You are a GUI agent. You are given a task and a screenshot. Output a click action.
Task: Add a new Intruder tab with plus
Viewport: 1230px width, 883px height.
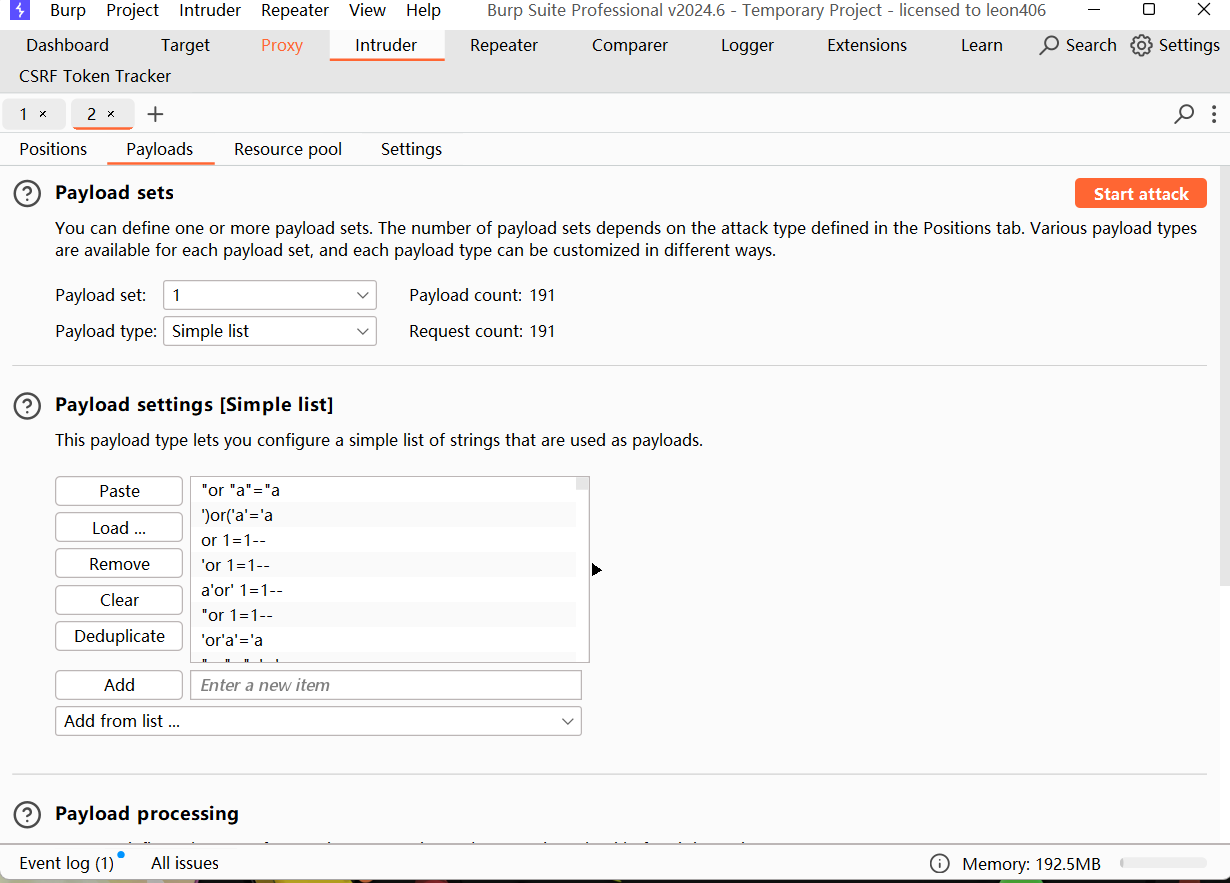click(x=155, y=114)
